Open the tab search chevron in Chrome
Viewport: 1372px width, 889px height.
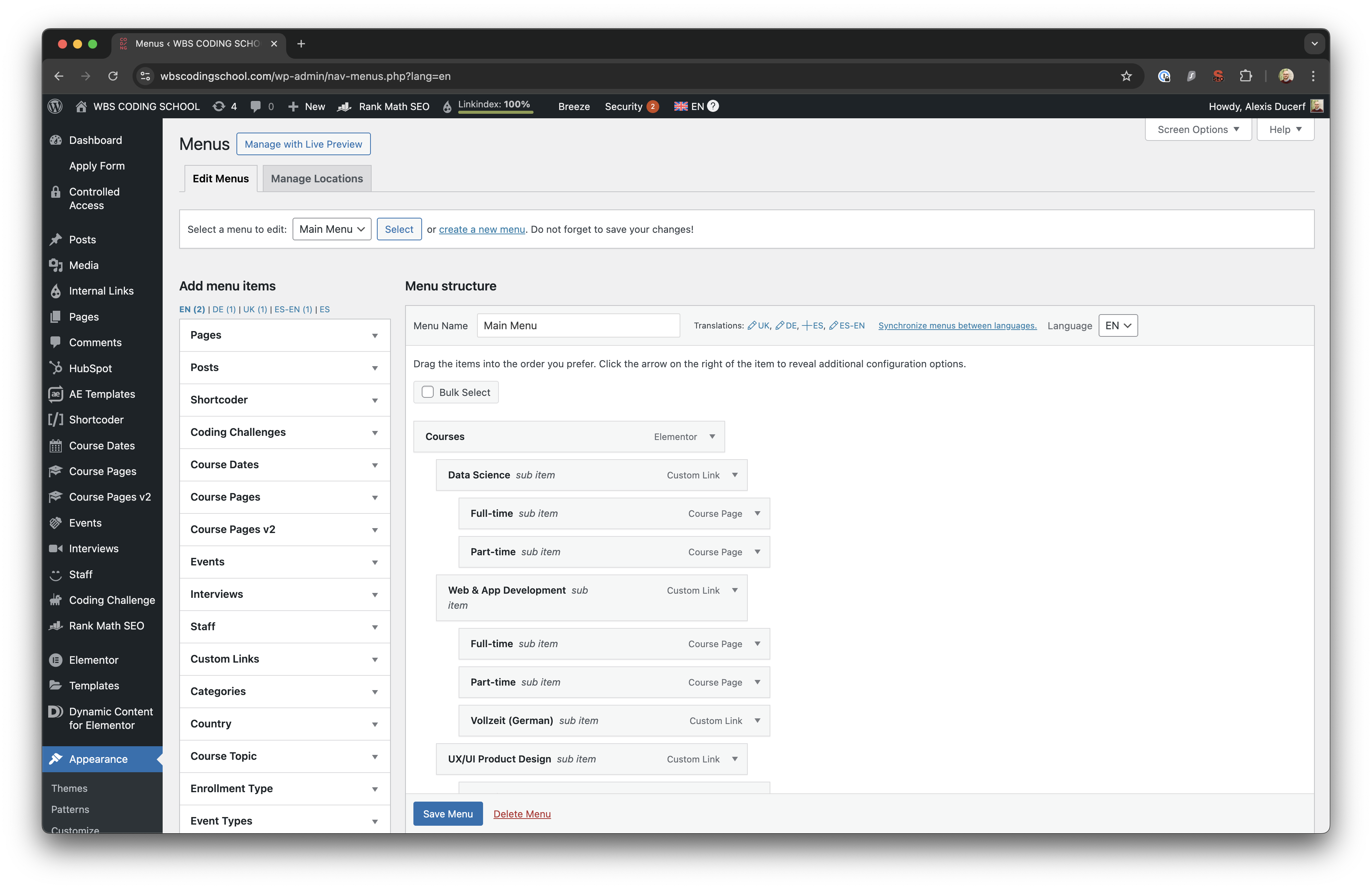(1314, 44)
